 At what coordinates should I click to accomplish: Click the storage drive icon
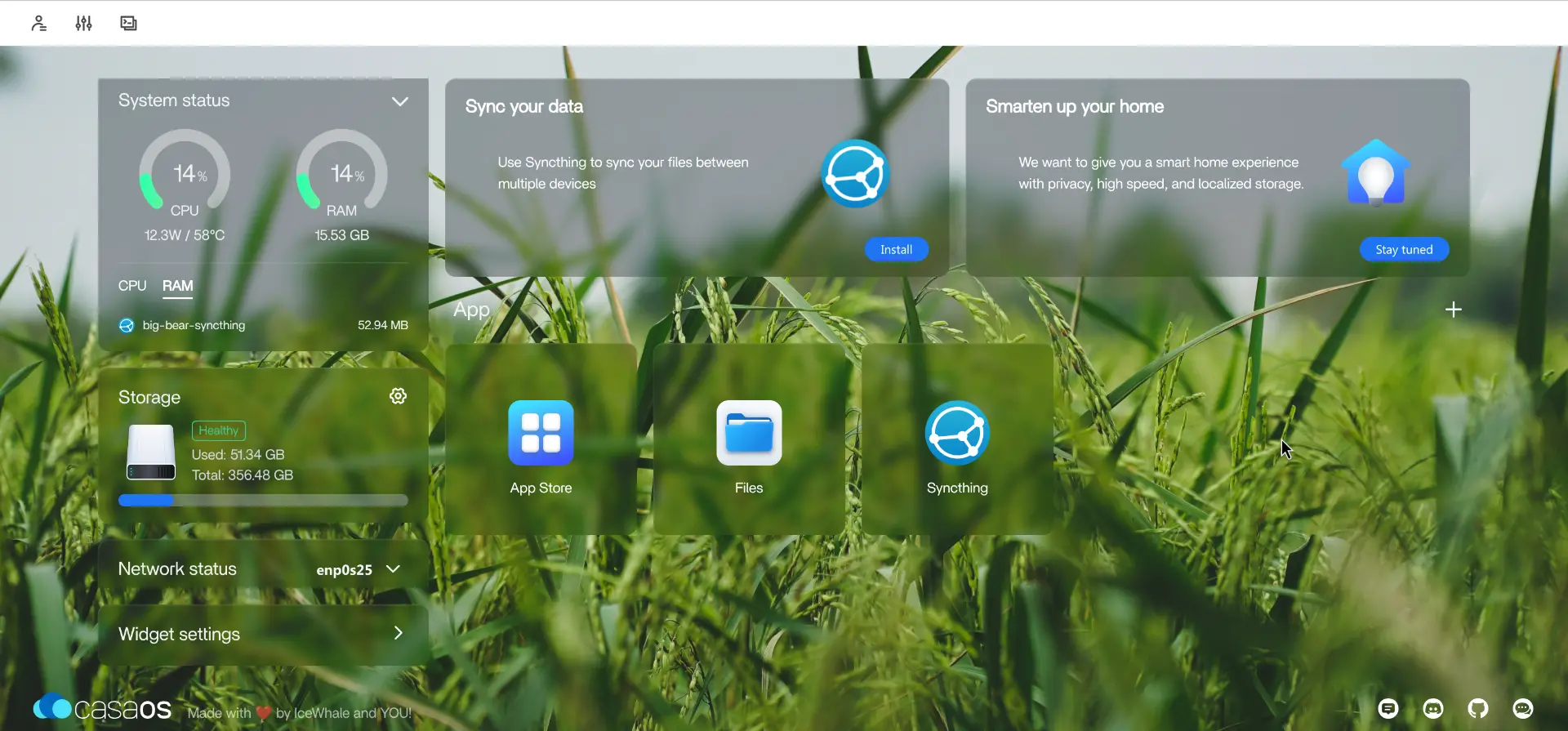(x=151, y=452)
